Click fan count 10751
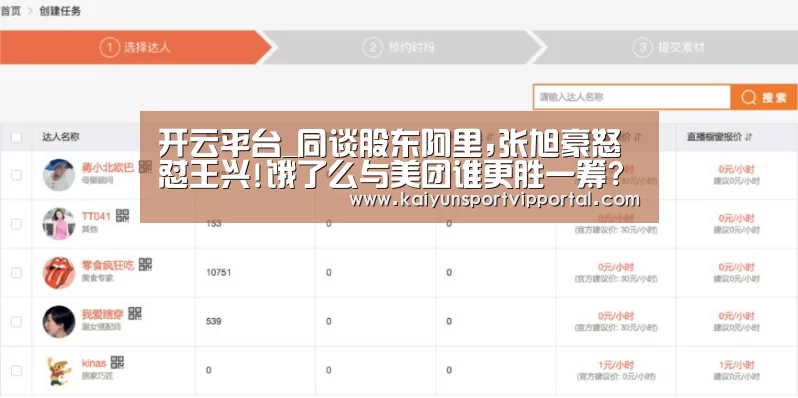This screenshot has width=798, height=398. pyautogui.click(x=218, y=273)
